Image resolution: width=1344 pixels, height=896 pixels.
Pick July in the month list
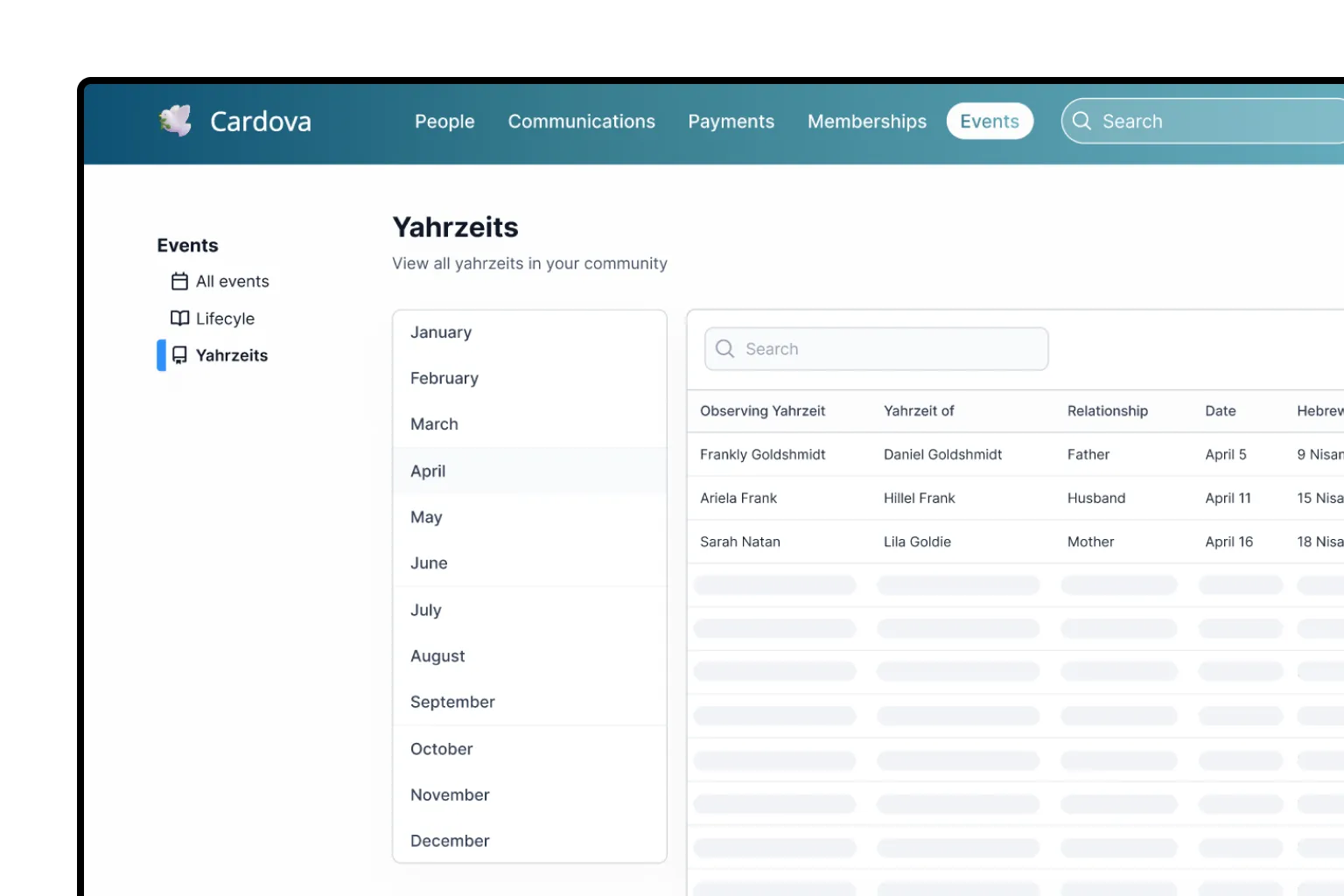tap(530, 610)
